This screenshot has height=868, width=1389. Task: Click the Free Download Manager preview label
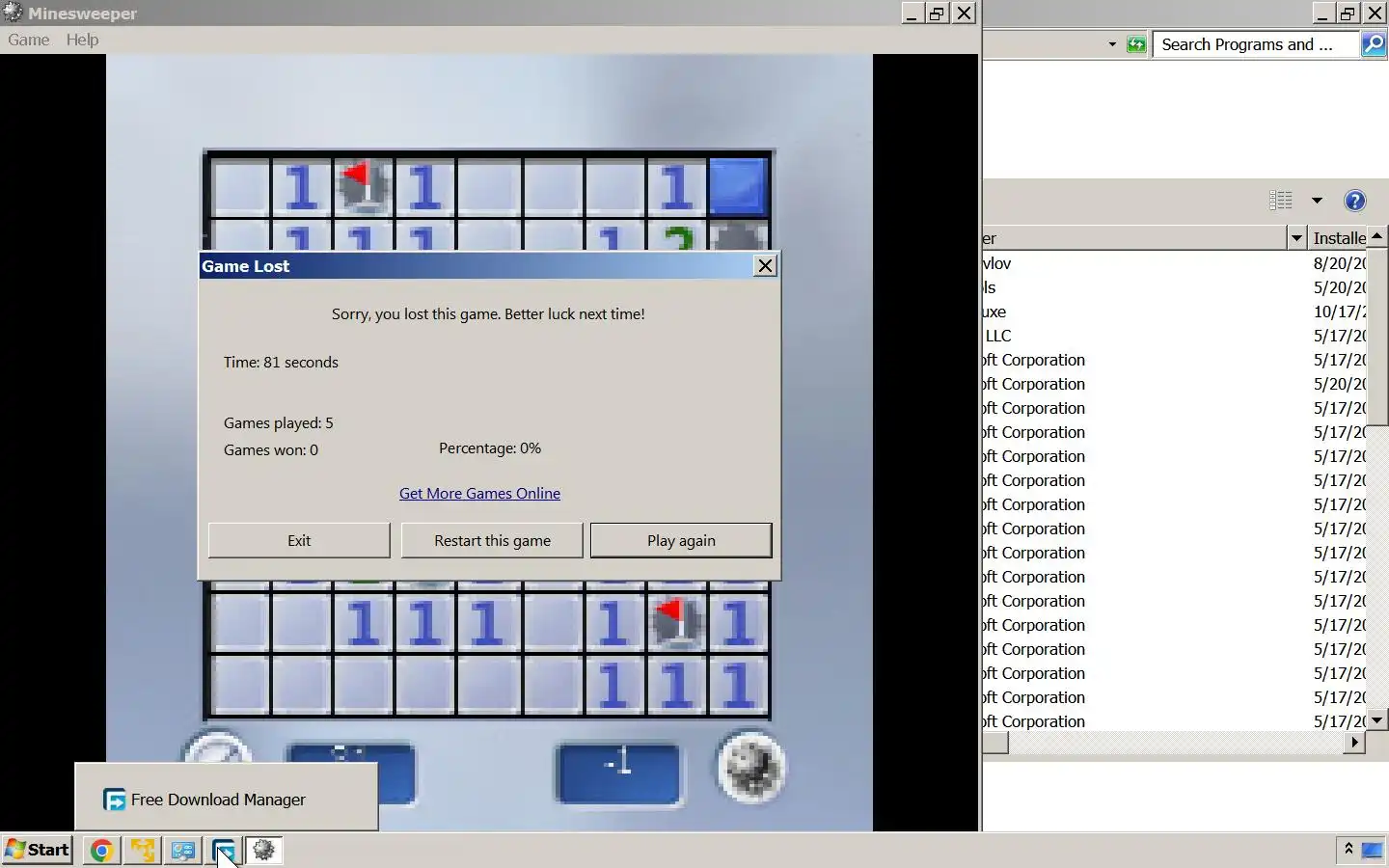(x=218, y=800)
